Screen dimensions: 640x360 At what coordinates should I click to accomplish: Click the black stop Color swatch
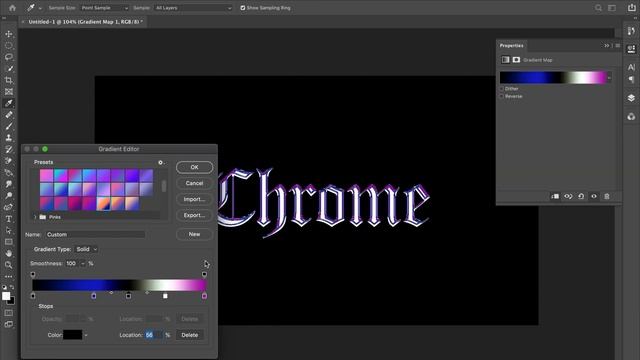coord(72,335)
